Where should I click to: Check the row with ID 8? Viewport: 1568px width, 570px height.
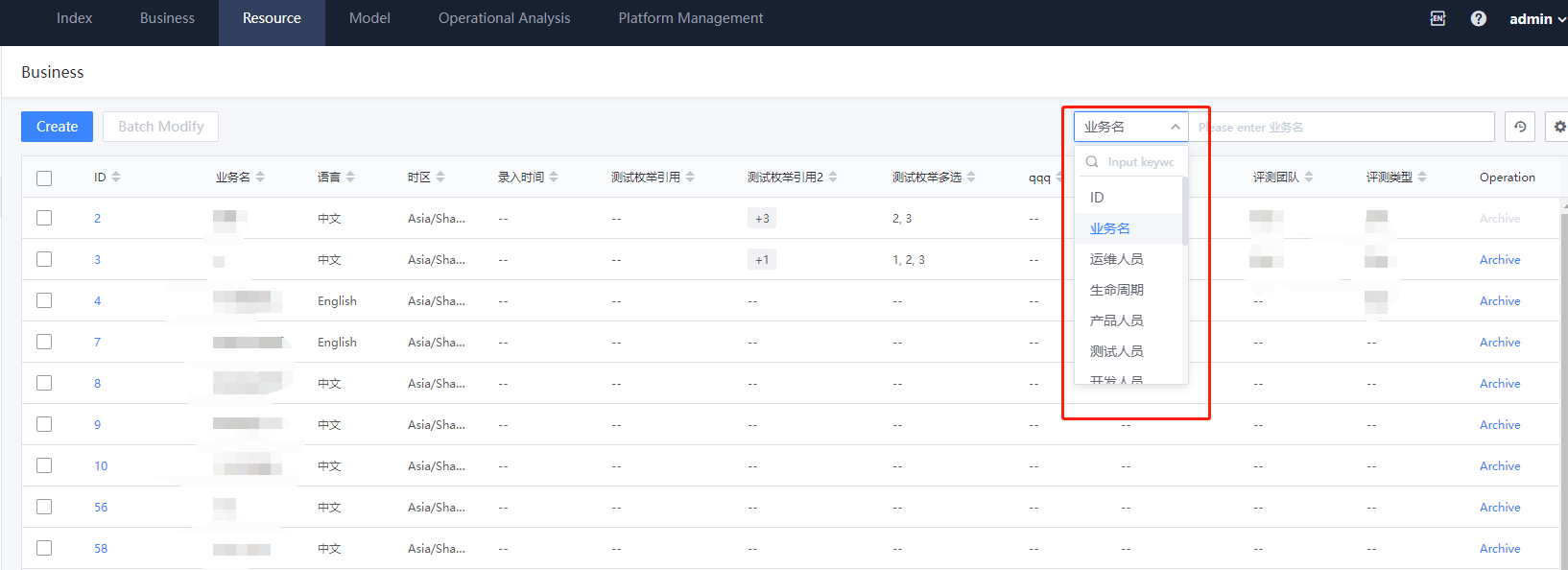[x=44, y=383]
